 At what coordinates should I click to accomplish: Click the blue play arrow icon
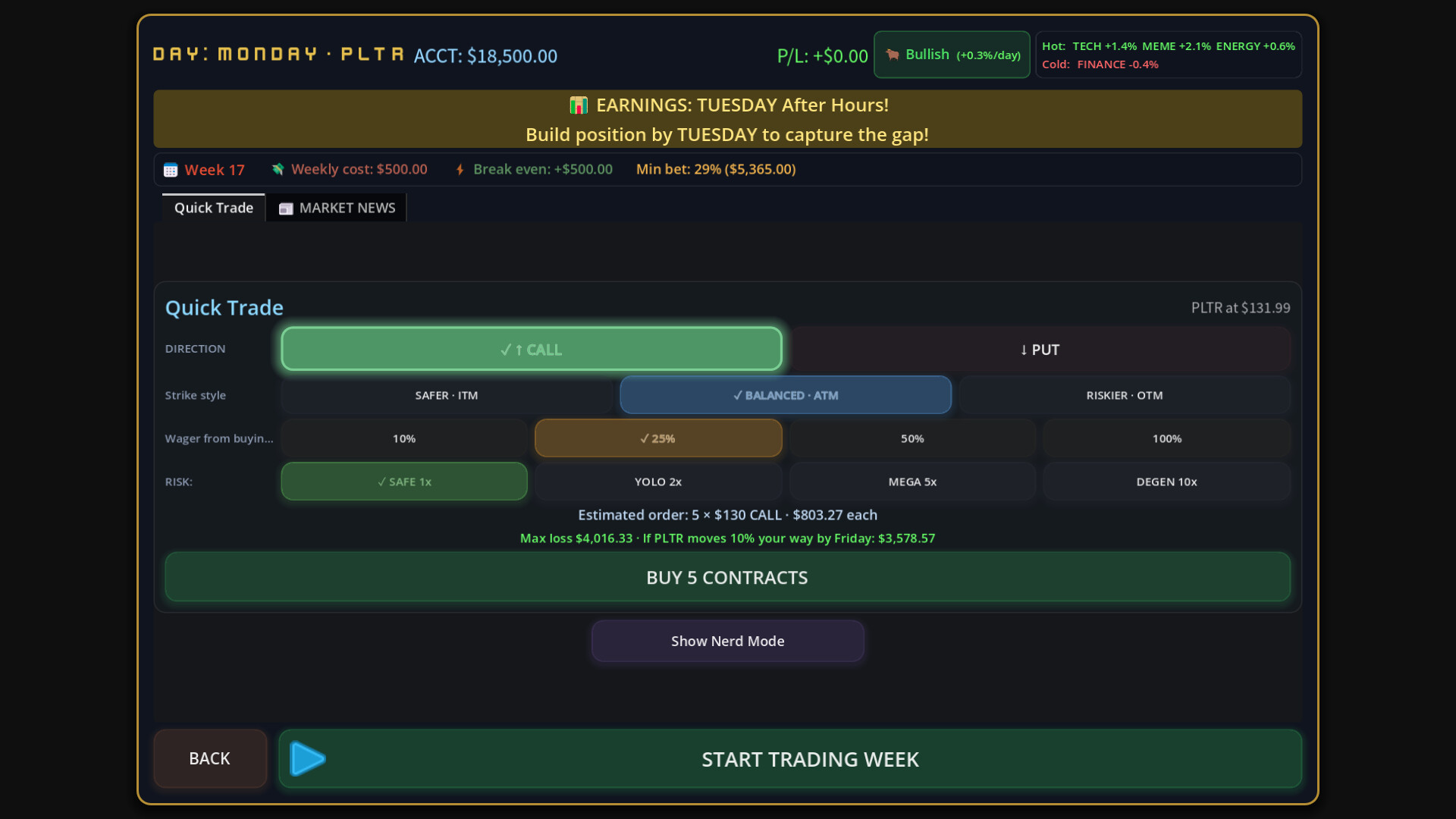(x=308, y=759)
